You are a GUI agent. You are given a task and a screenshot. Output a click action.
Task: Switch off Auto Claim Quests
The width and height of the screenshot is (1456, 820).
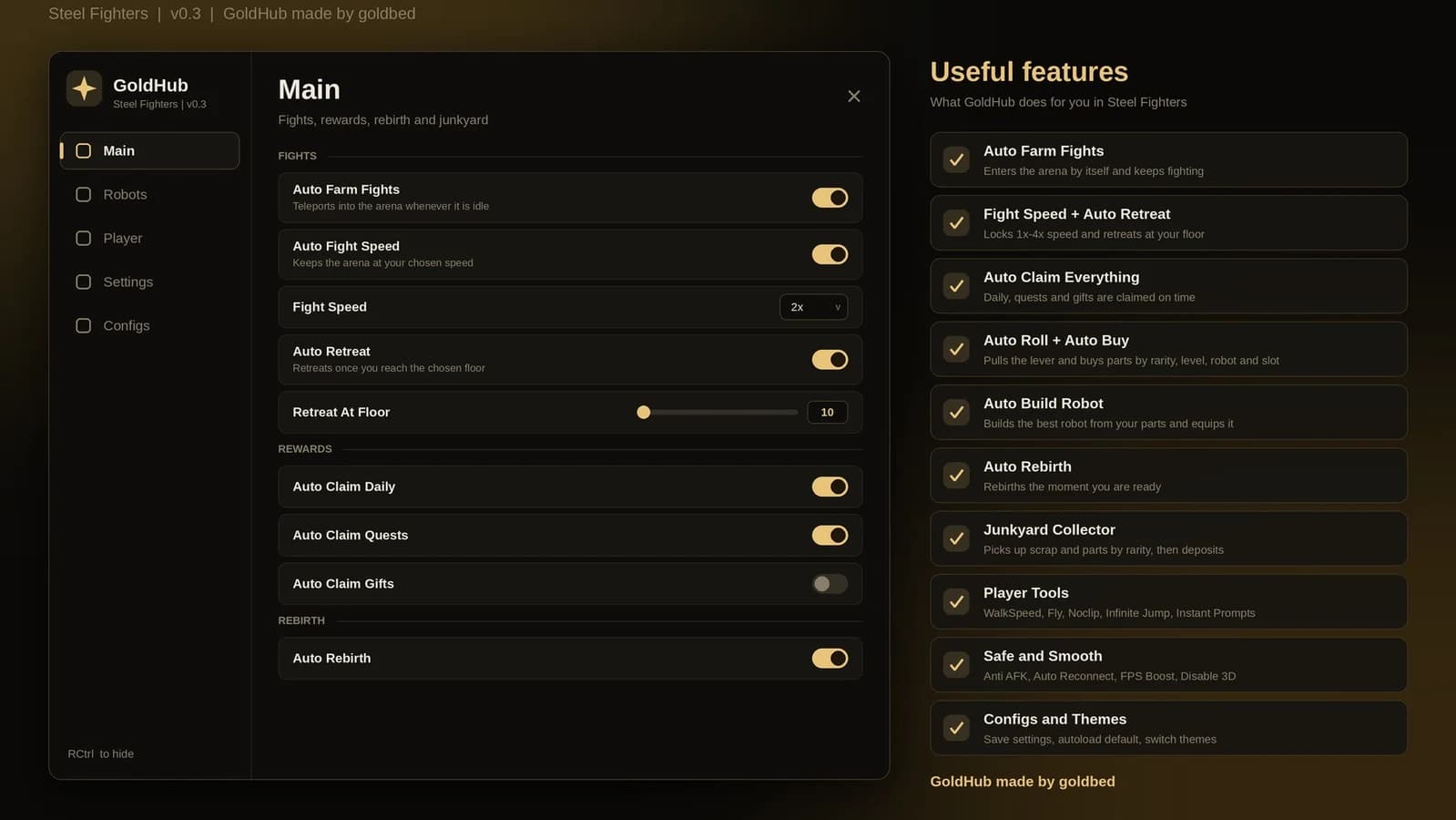[x=830, y=535]
